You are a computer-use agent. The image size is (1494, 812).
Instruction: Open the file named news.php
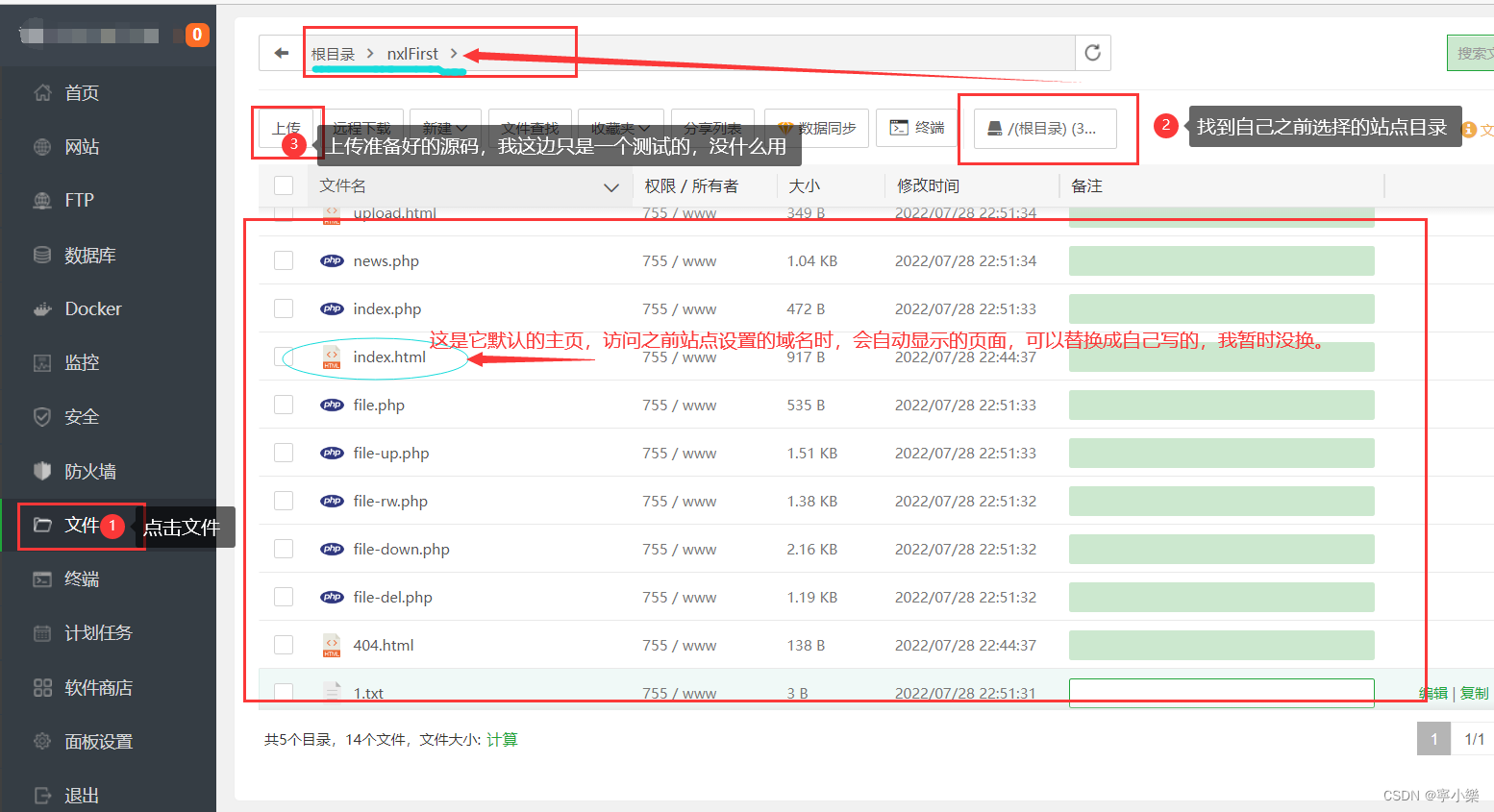coord(386,261)
